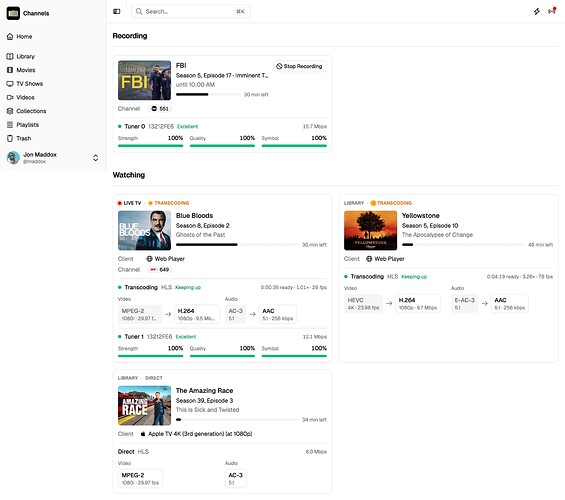Click the Trash bin icon
Viewport: 565px width, 500px height.
pos(10,138)
